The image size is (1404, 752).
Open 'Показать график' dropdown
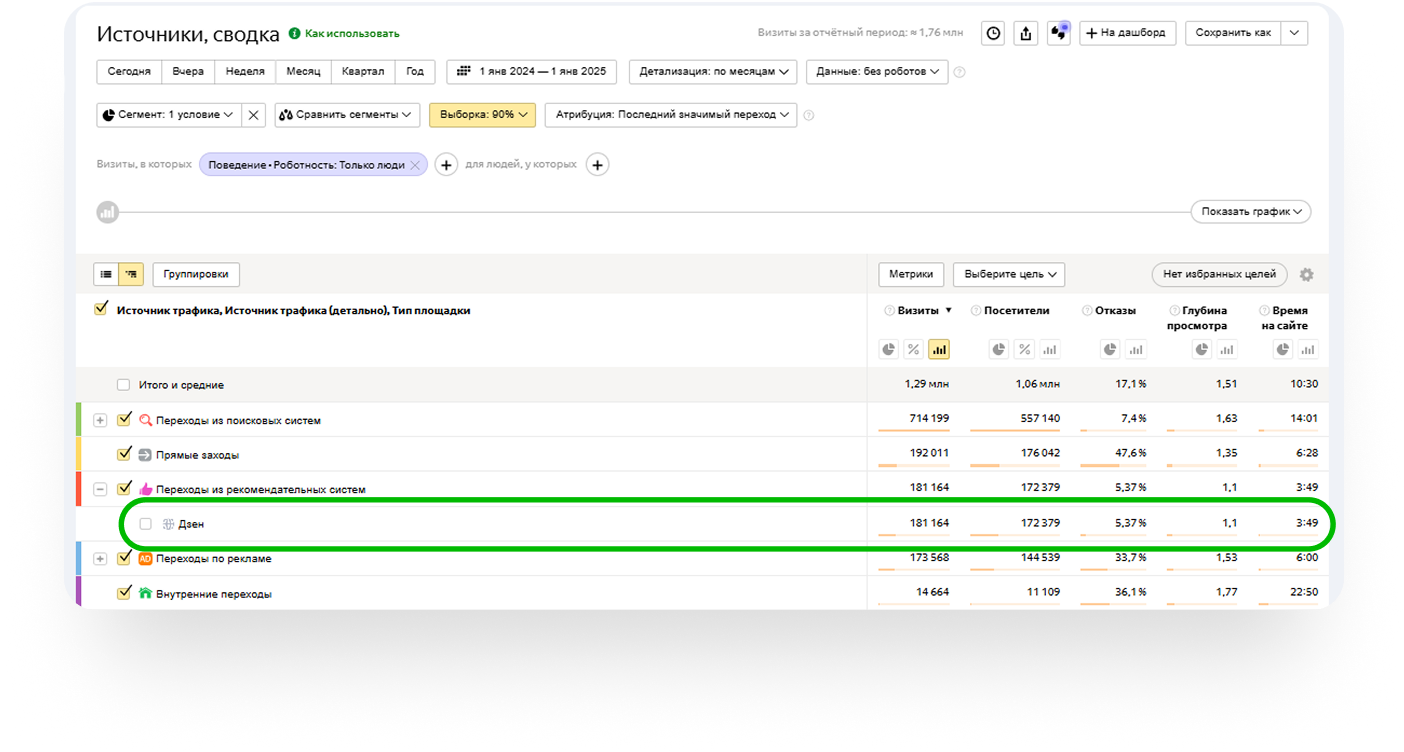pyautogui.click(x=1251, y=212)
